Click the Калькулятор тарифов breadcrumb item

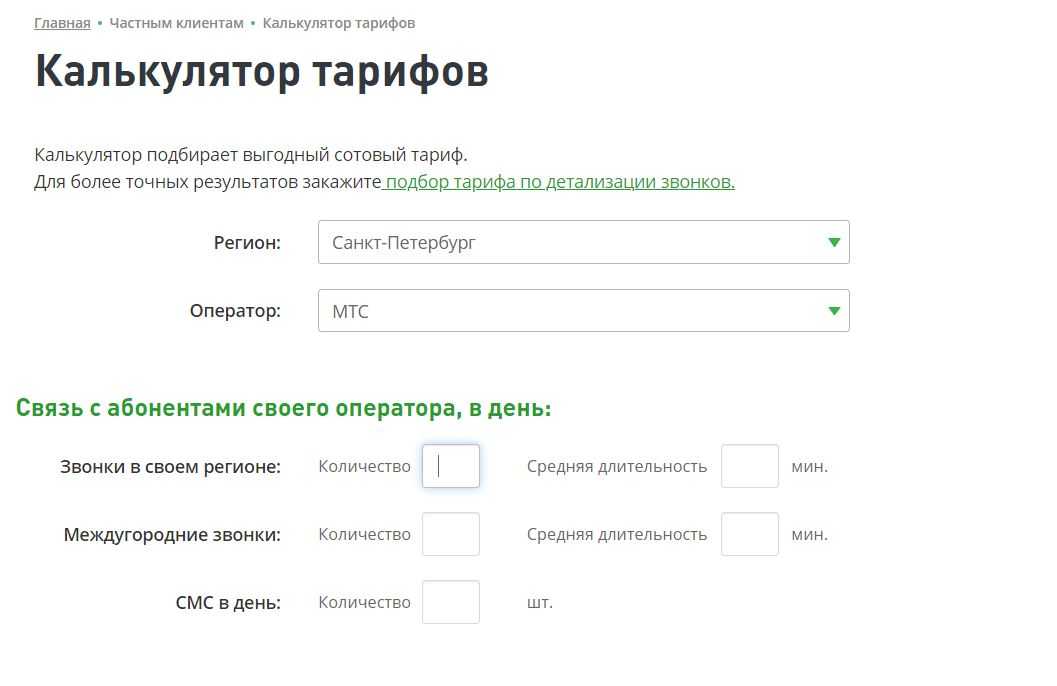coord(338,23)
